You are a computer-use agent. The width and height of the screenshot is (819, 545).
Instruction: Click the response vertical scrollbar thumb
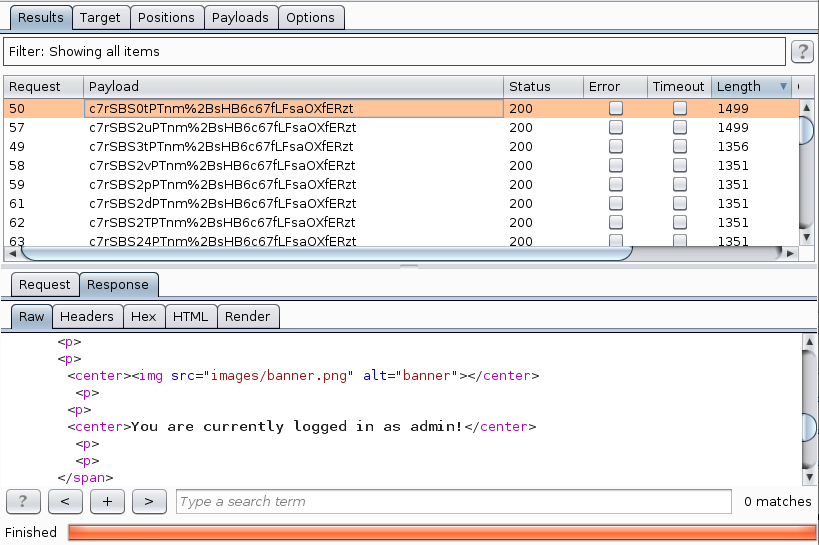click(809, 427)
